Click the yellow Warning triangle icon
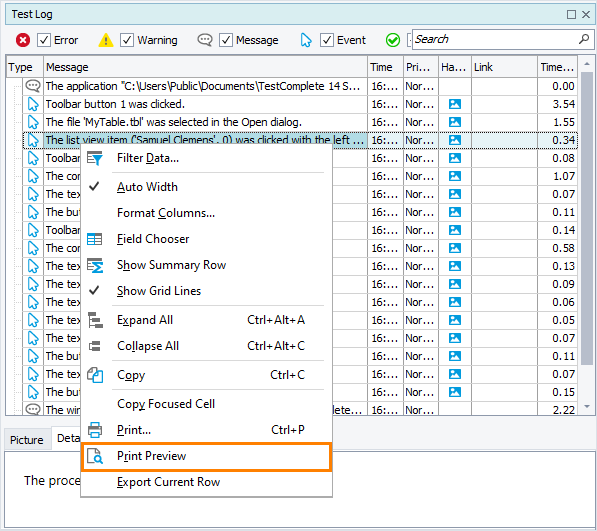597x531 pixels. pos(106,40)
